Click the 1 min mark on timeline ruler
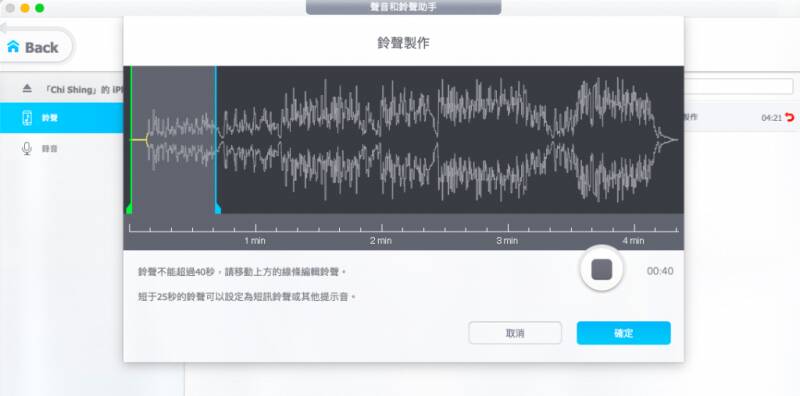Viewport: 800px width, 396px height. pos(255,240)
